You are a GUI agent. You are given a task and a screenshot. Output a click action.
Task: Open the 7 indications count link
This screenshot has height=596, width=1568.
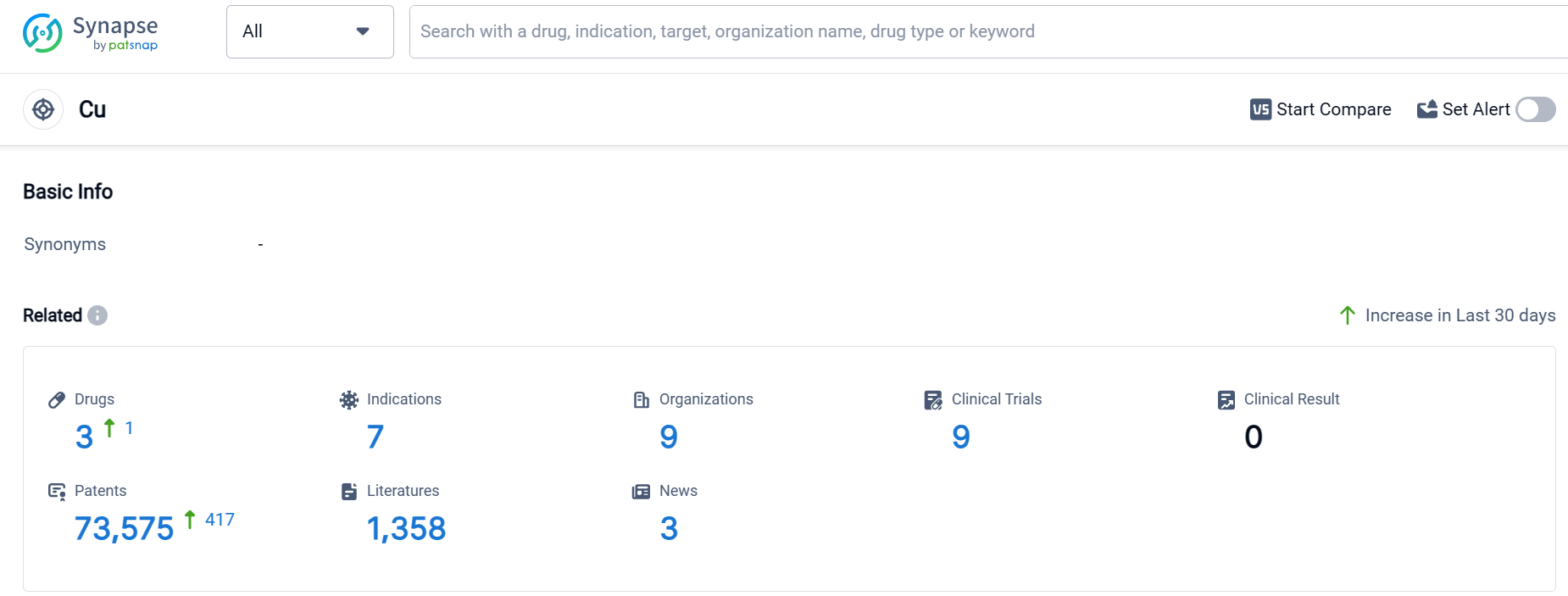375,437
